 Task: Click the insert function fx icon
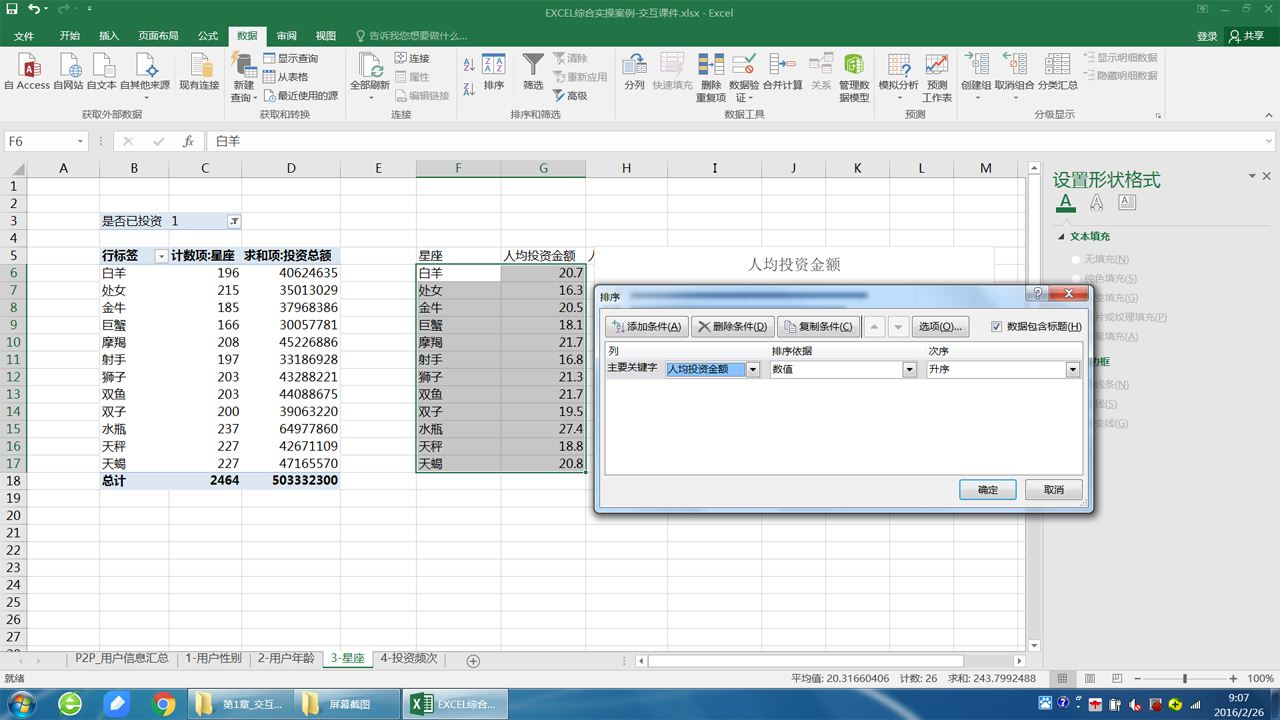pos(188,142)
